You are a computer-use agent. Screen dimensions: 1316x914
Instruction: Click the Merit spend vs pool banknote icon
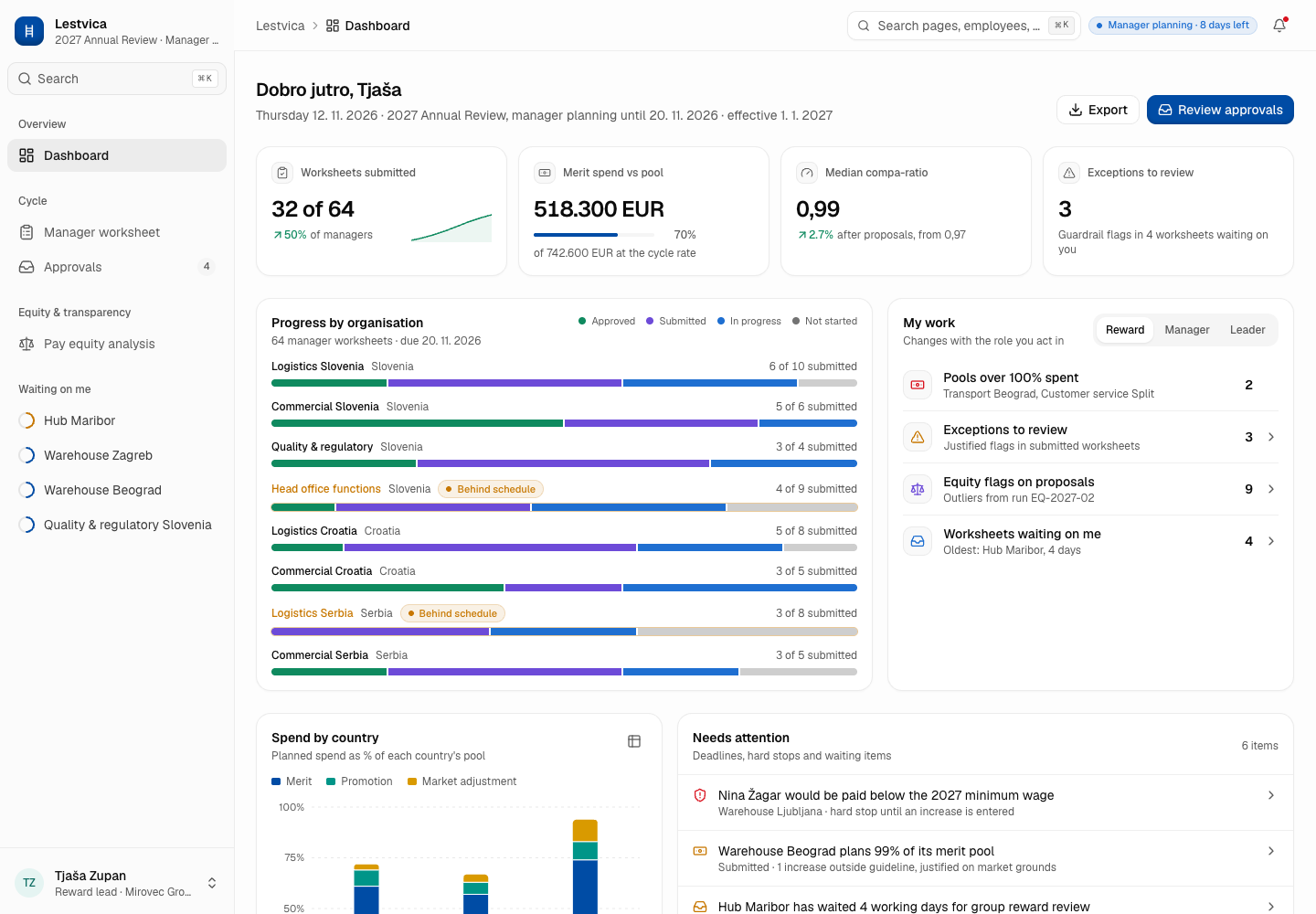coord(545,173)
